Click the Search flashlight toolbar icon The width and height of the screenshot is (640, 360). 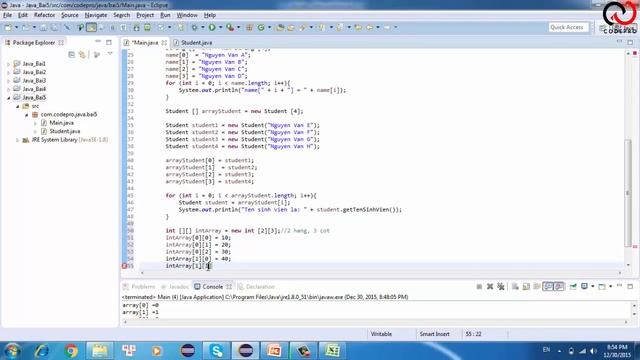(x=302, y=27)
